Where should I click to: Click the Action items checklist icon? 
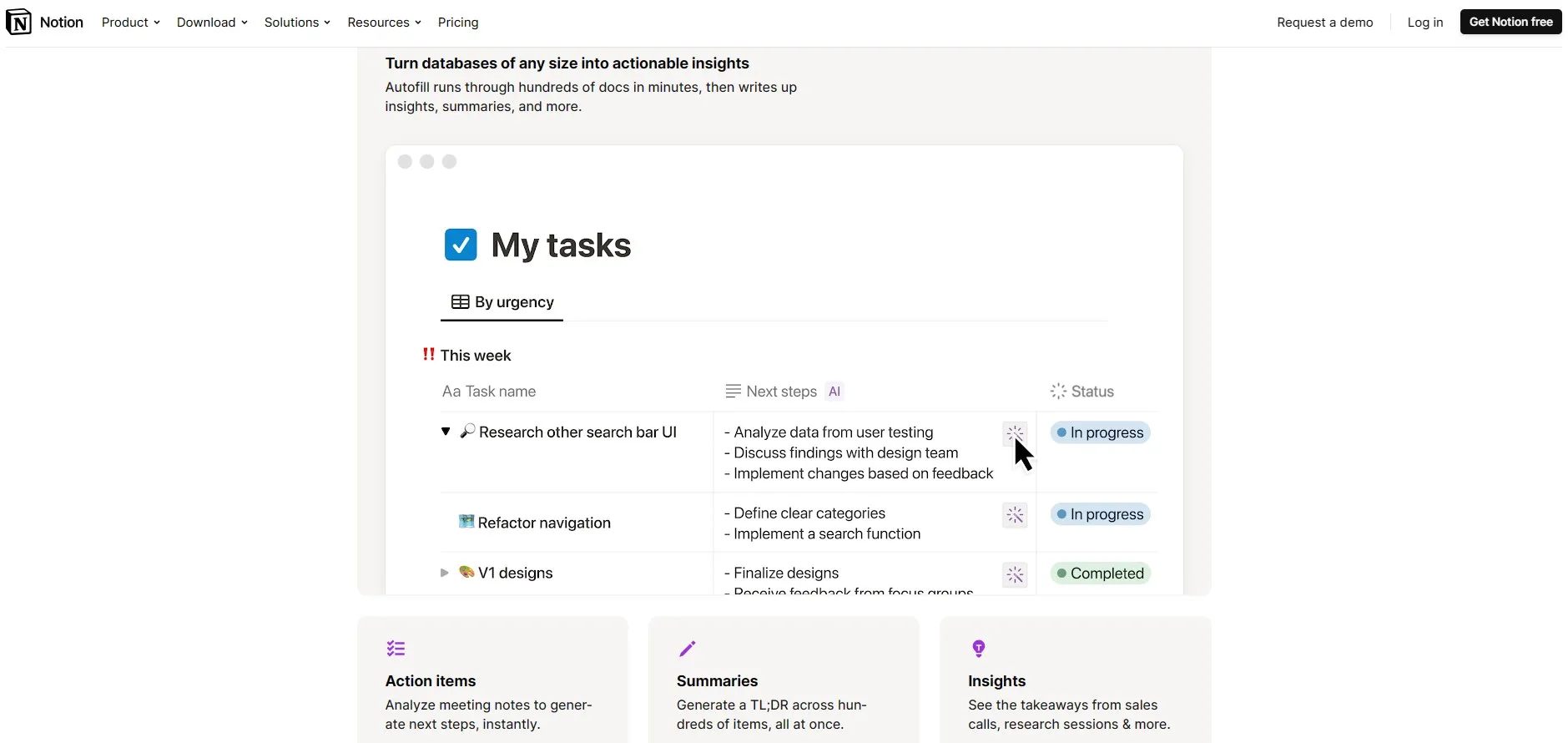click(396, 649)
